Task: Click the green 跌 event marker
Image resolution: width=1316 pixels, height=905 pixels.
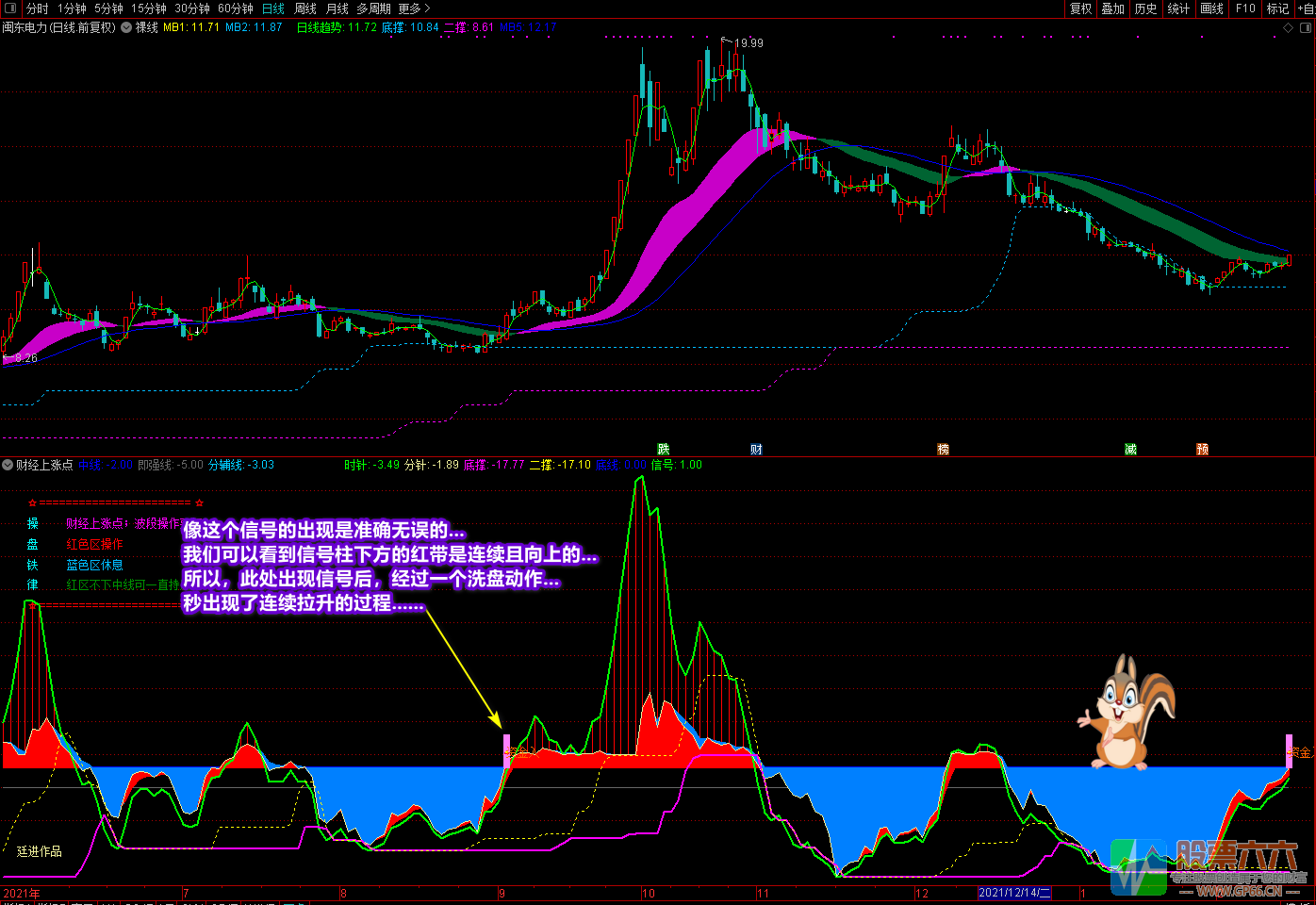Action: tap(664, 450)
